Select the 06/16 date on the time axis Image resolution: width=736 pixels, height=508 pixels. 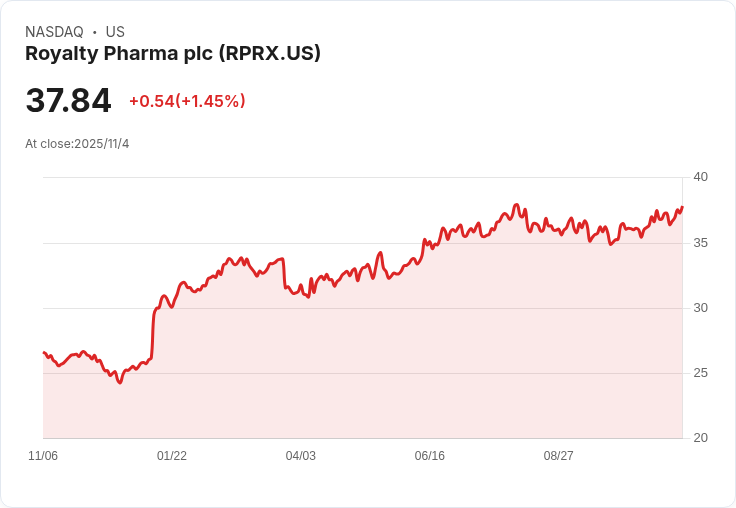[429, 456]
